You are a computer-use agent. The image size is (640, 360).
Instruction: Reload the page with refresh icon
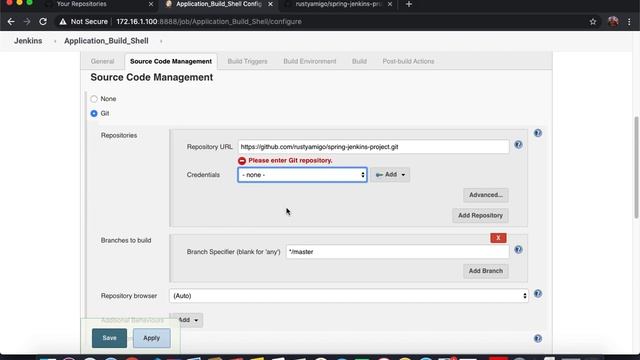[x=43, y=22]
